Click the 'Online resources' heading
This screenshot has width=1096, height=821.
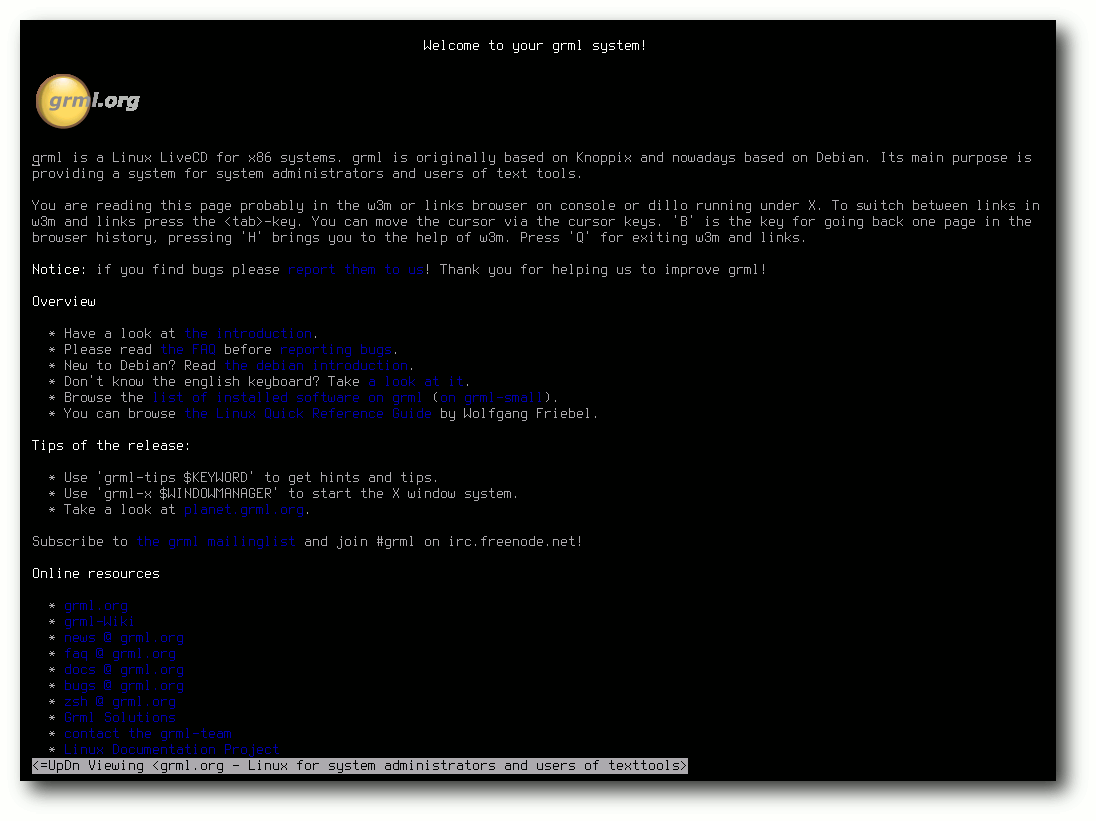tap(96, 574)
